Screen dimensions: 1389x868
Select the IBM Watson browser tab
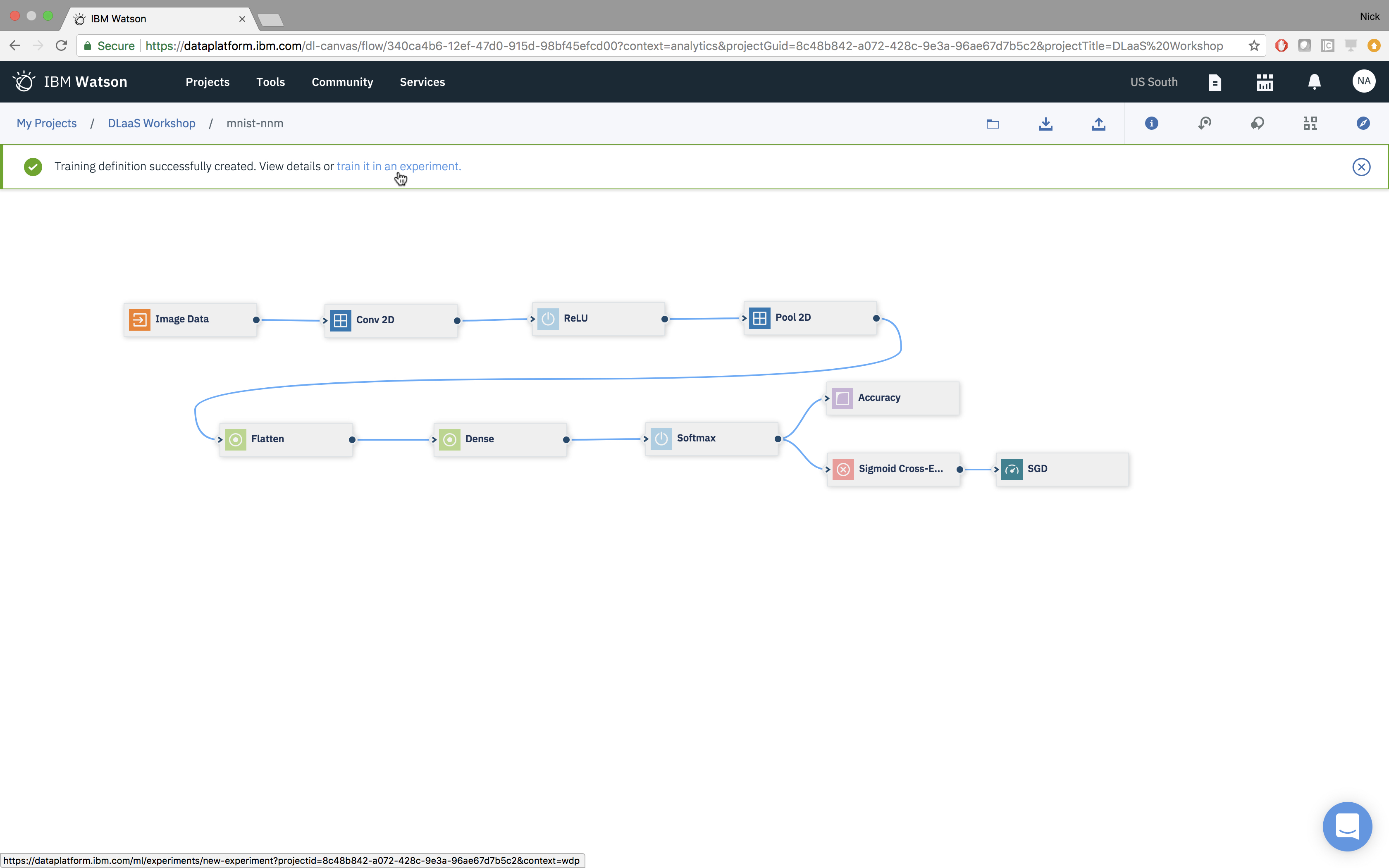tap(159, 19)
